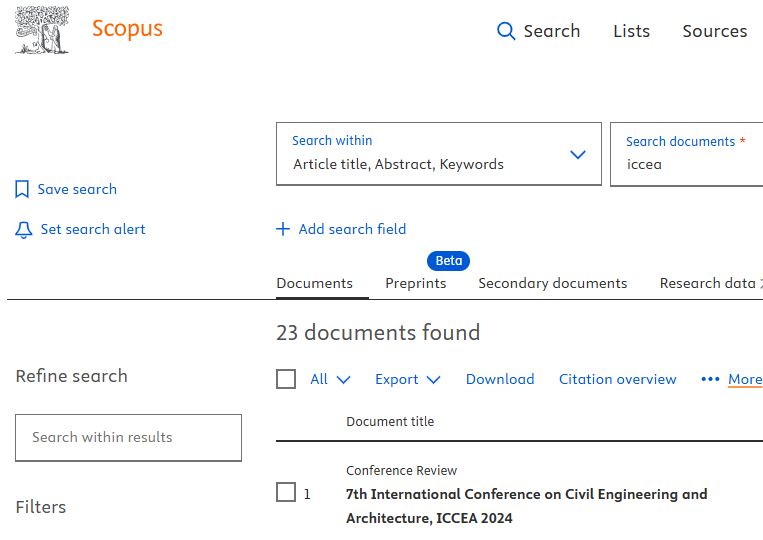Click the 23 documents found text

[x=378, y=333]
